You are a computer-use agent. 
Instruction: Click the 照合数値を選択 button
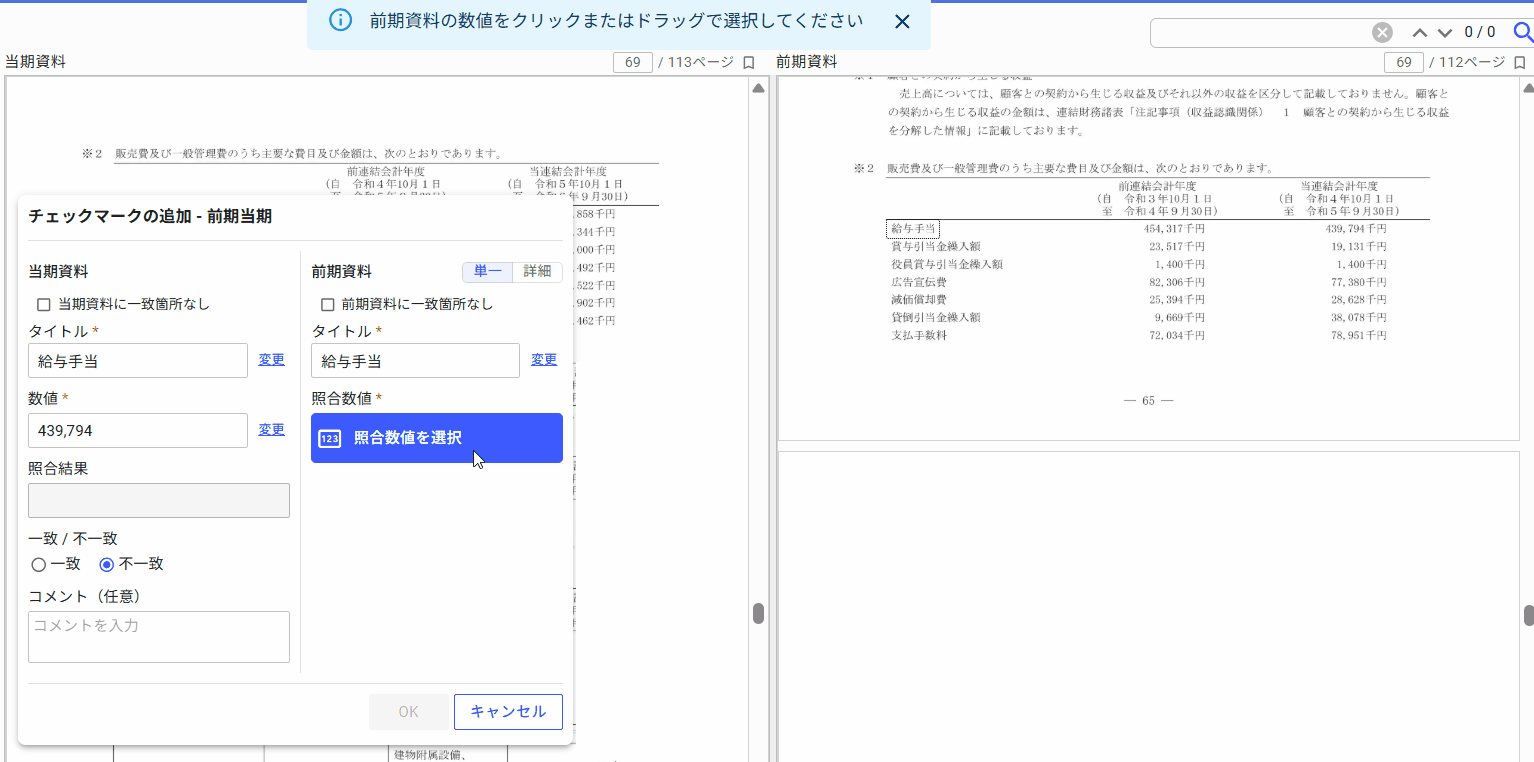437,438
